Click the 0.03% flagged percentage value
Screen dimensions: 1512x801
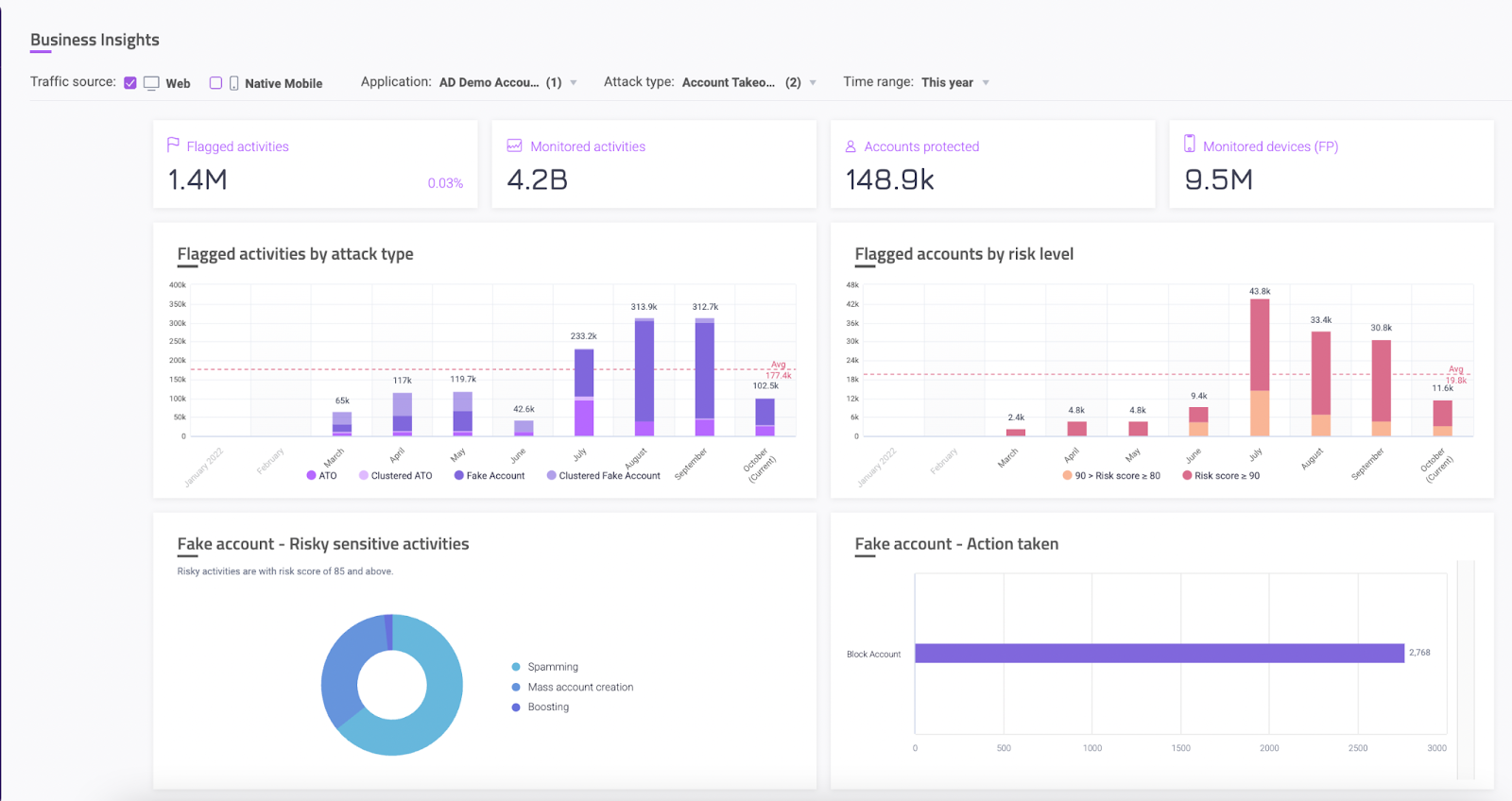click(x=445, y=183)
